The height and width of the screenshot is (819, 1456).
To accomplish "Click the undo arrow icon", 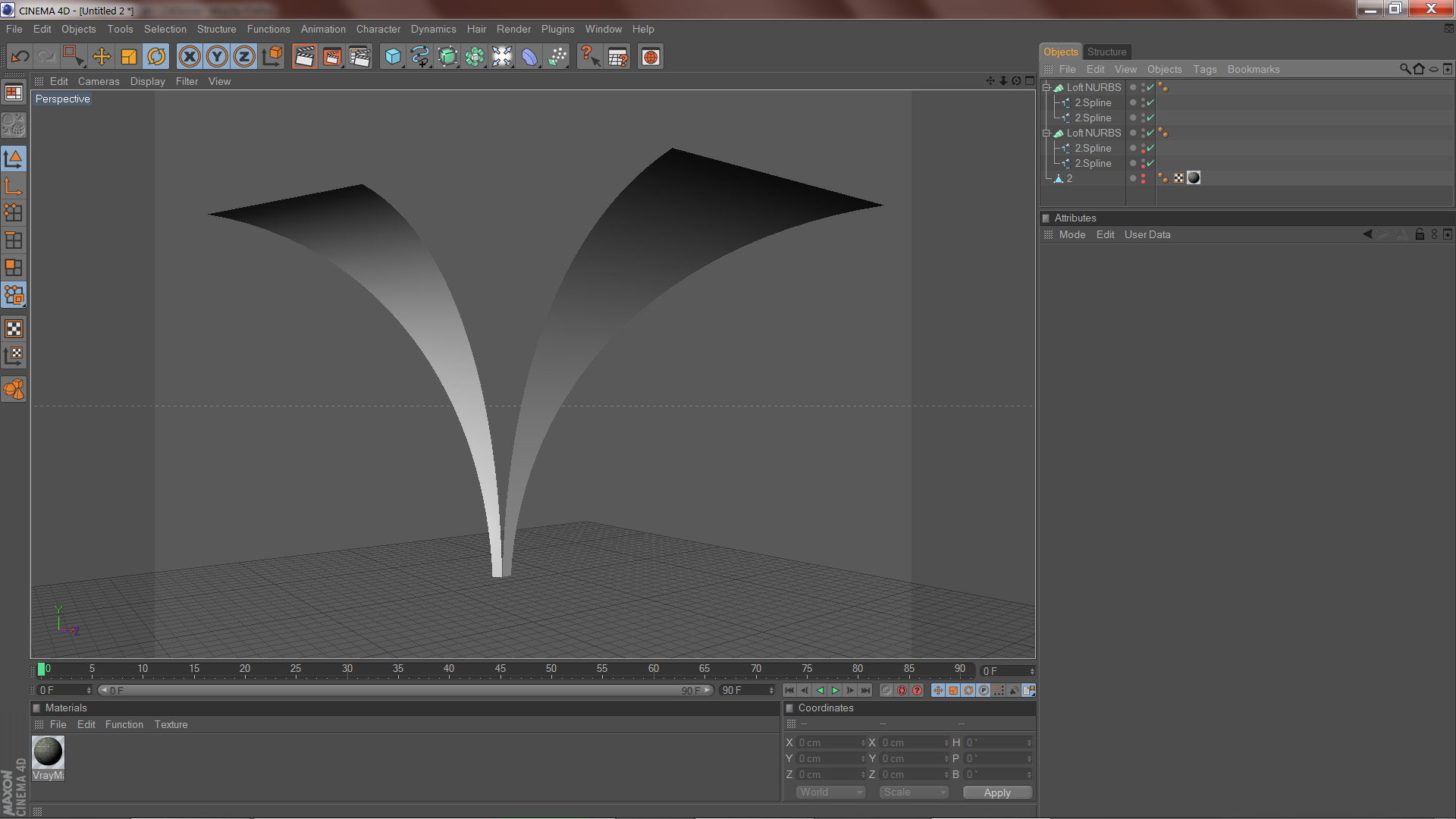I will coord(20,57).
